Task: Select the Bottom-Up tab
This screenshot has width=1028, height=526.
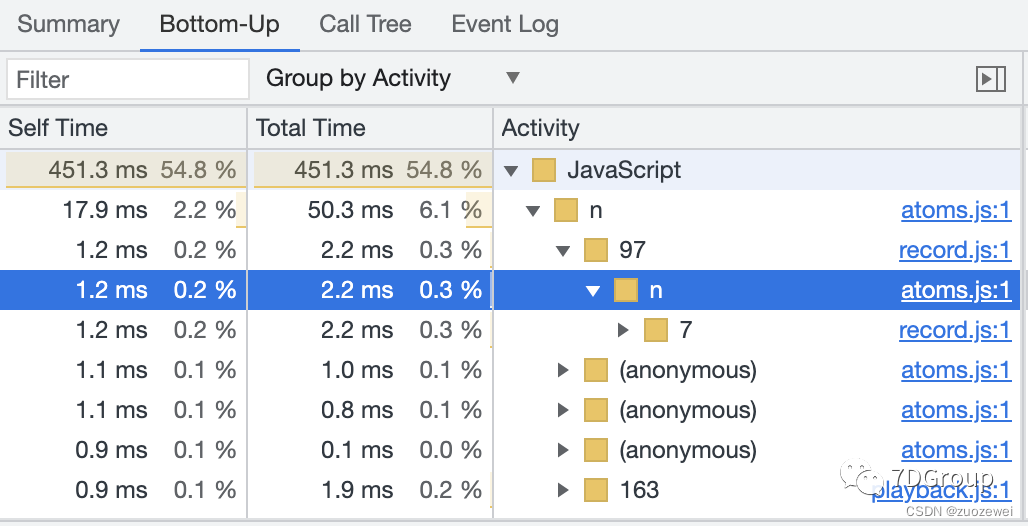Action: click(x=219, y=25)
